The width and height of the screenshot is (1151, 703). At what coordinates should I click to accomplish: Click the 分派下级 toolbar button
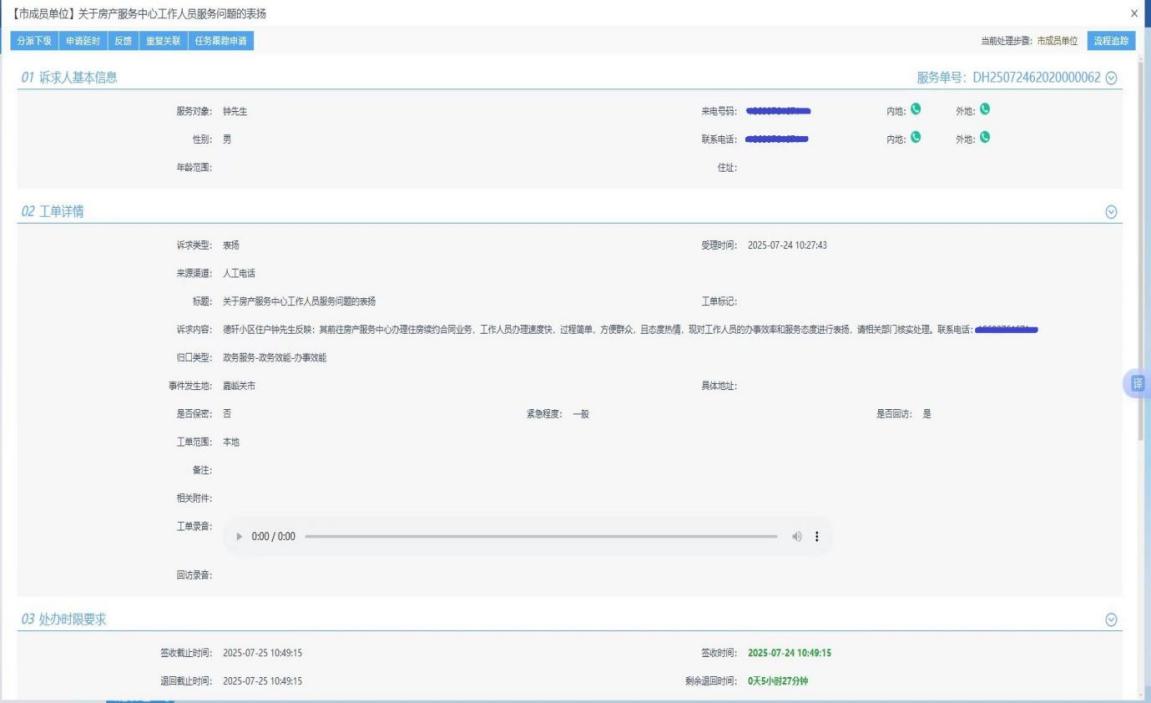click(x=34, y=41)
